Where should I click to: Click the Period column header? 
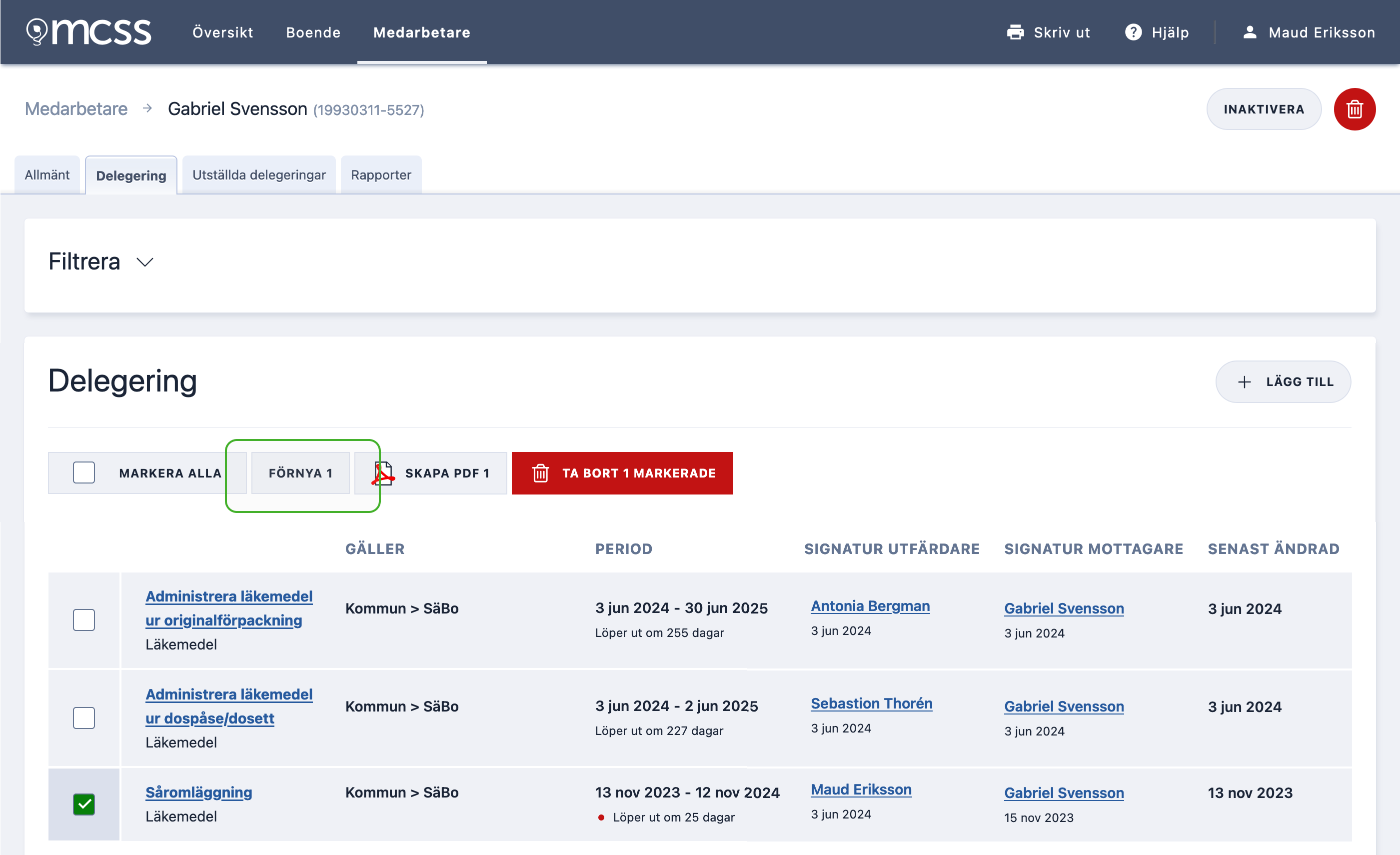pos(624,548)
